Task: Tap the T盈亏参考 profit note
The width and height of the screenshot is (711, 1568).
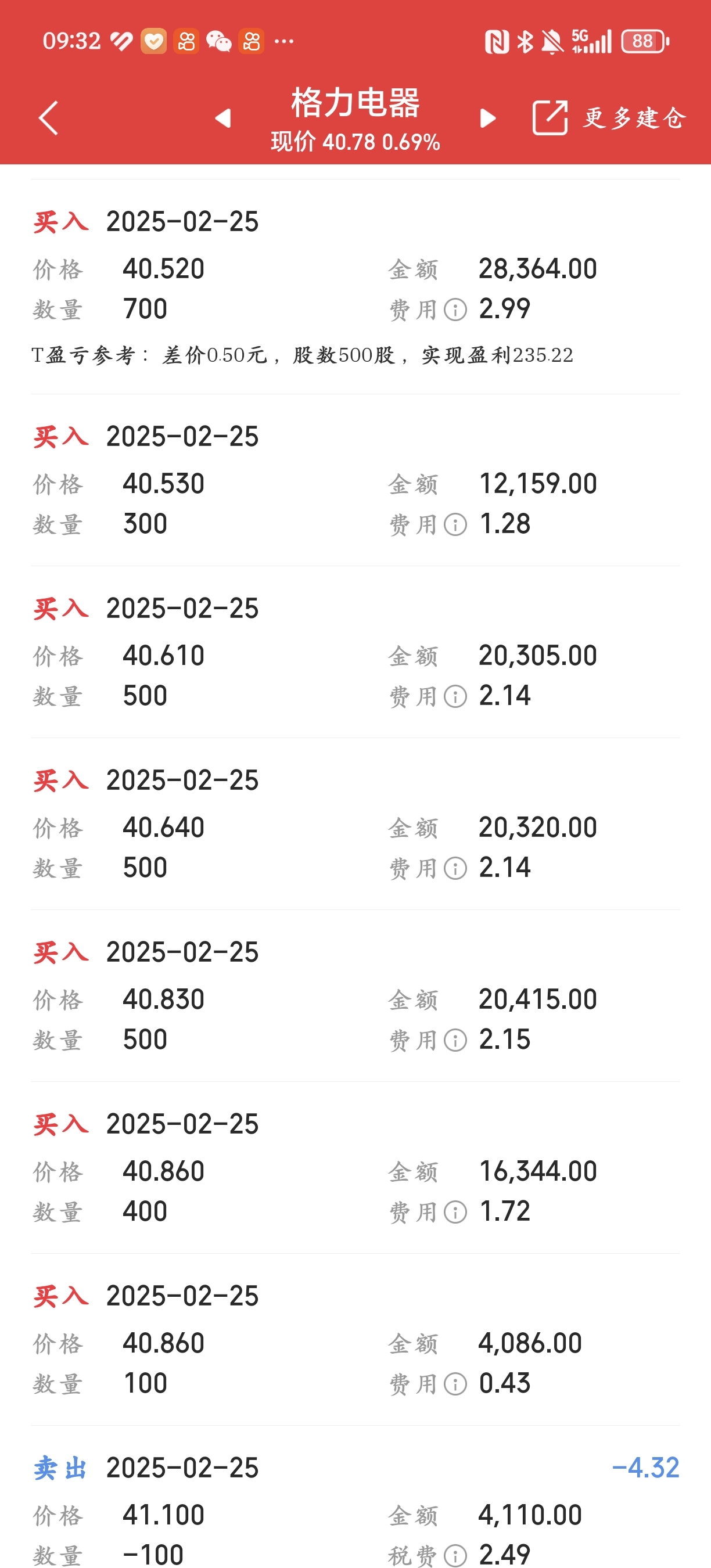Action: 302,355
